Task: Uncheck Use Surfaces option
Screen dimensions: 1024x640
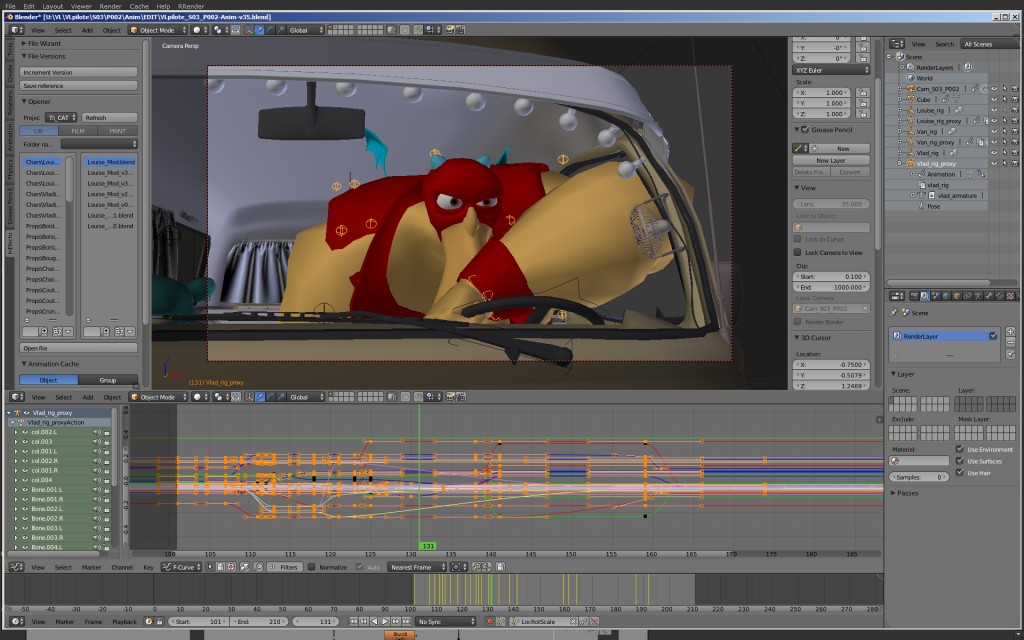Action: (959, 460)
